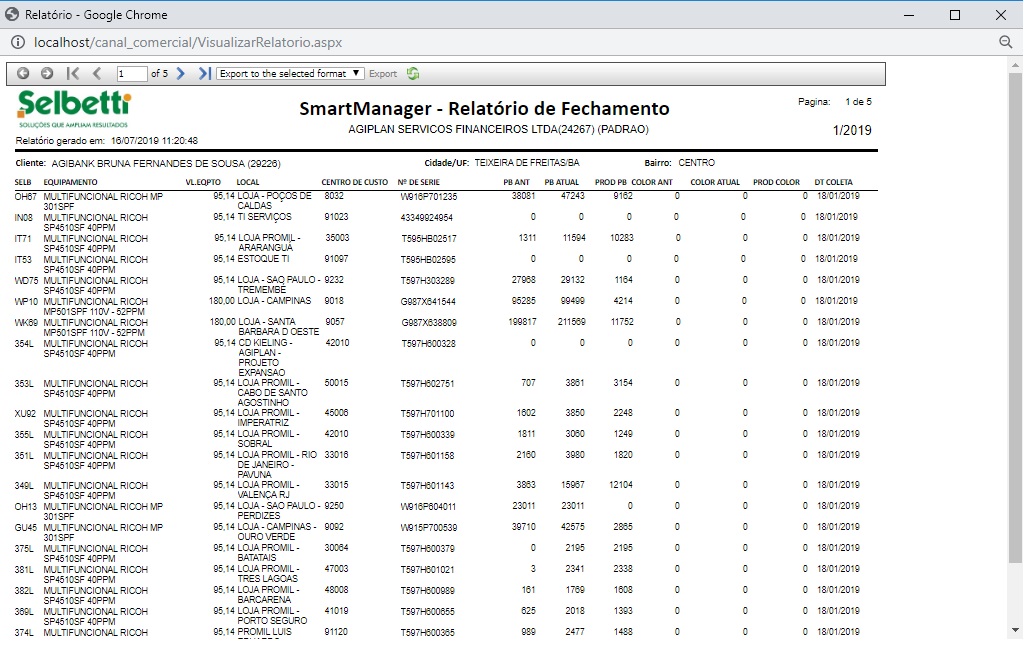Click cost center 91023
Screen dimensions: 1024x653
(x=336, y=217)
